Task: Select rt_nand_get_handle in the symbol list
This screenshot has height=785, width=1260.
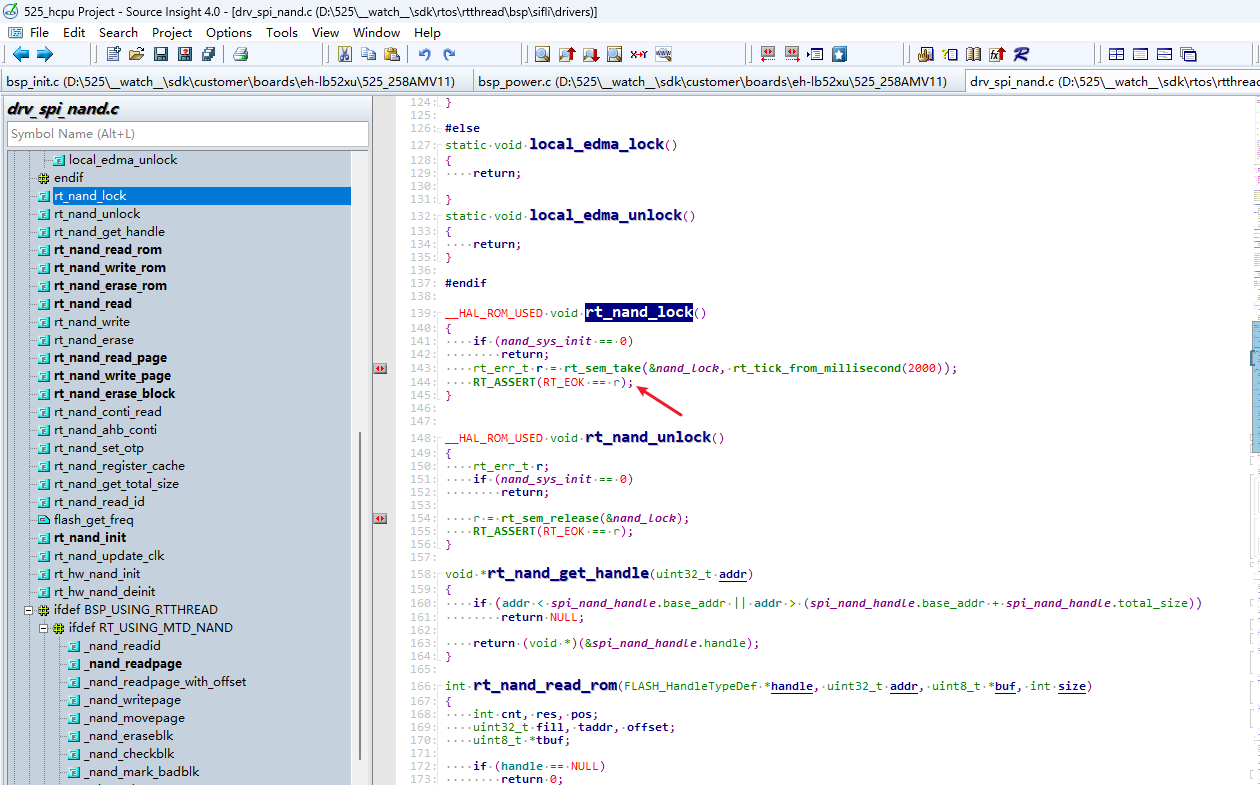Action: click(109, 232)
